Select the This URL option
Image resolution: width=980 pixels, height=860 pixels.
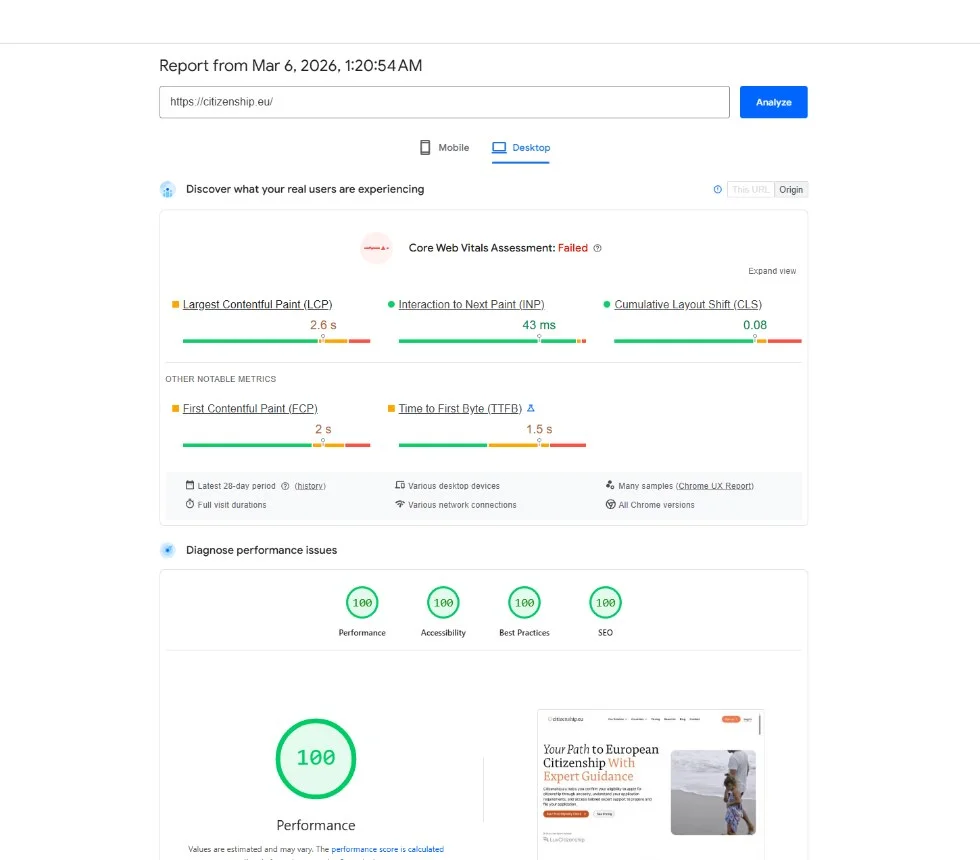point(750,189)
